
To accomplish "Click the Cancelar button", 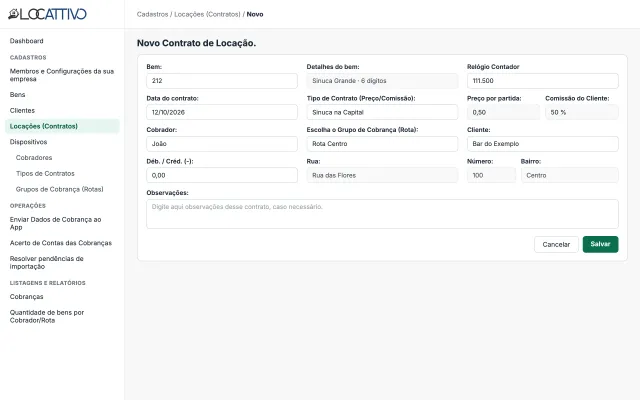I will point(556,244).
